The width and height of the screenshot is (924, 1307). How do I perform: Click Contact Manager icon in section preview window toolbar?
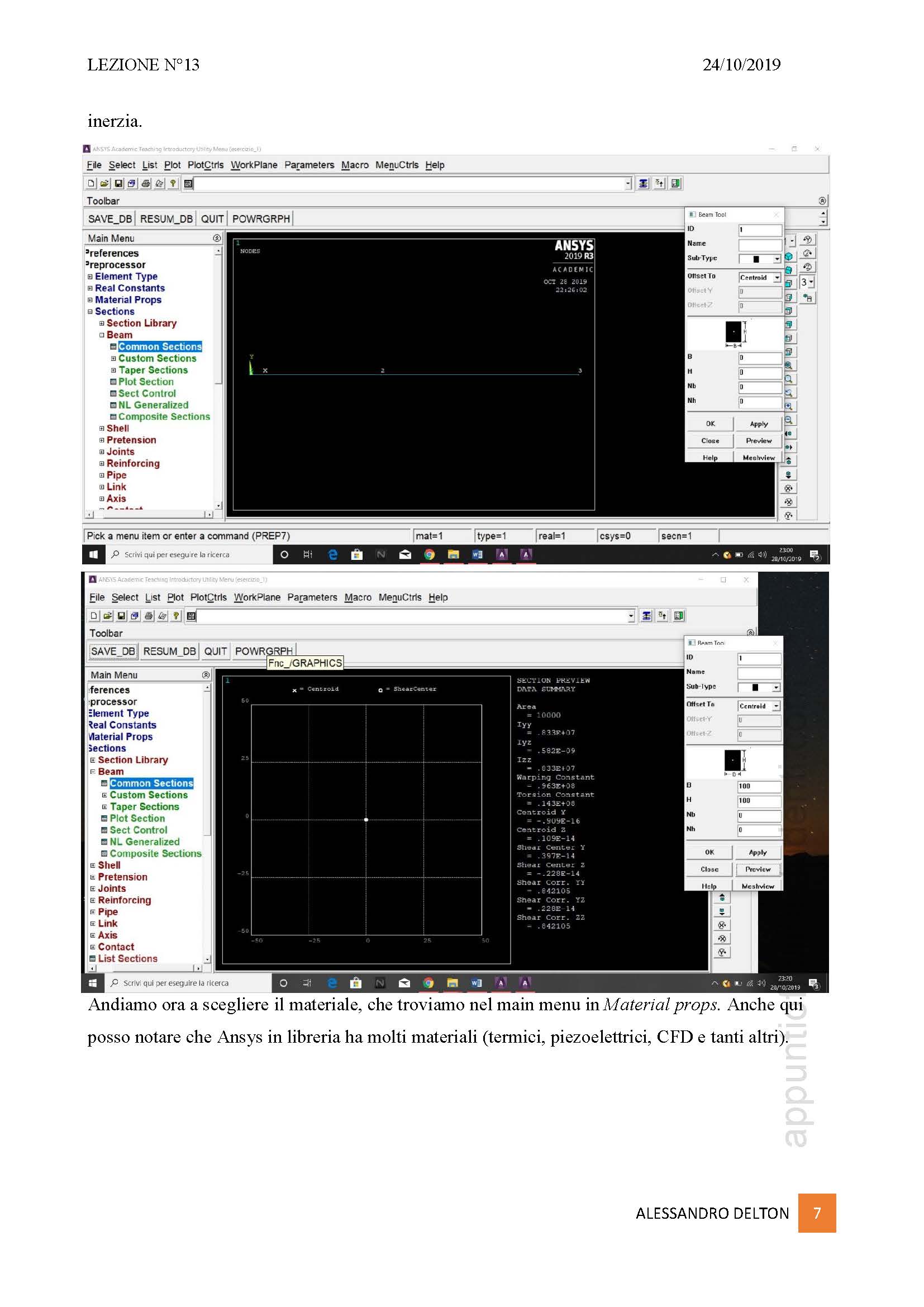[679, 615]
